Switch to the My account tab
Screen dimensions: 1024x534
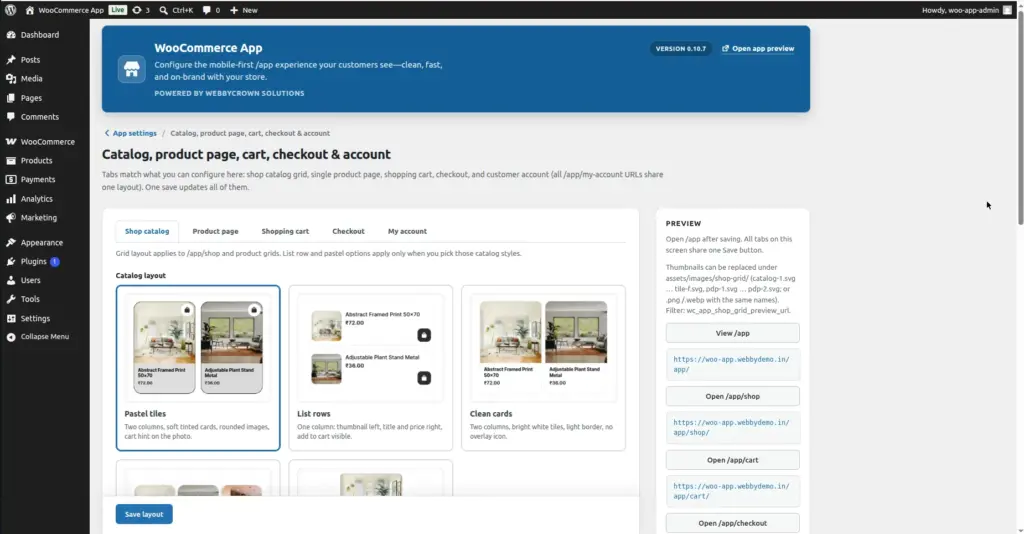pos(407,231)
